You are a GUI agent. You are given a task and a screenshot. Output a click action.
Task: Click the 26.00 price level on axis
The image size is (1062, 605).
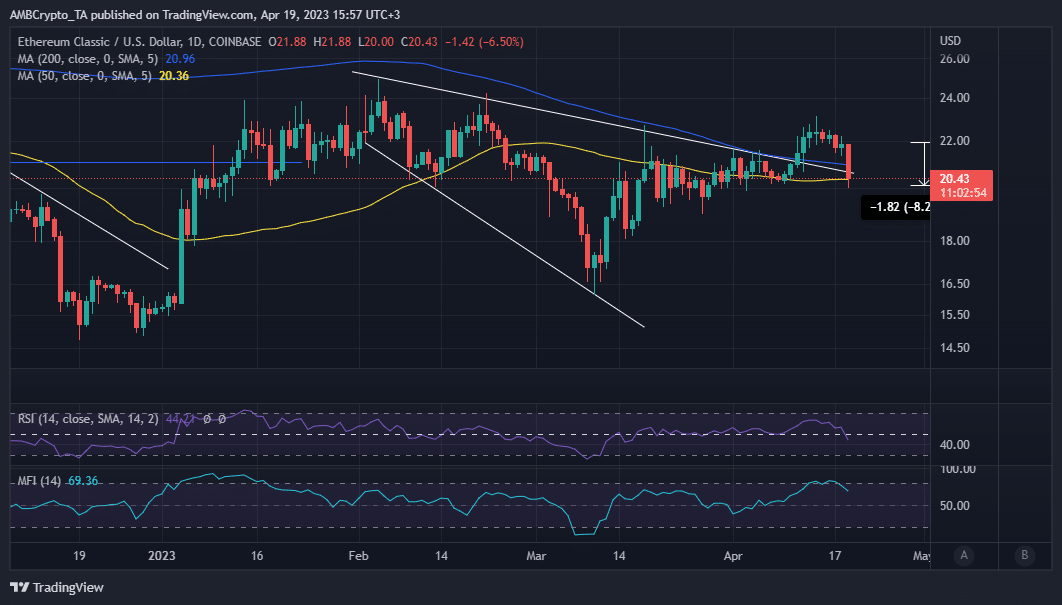[954, 59]
